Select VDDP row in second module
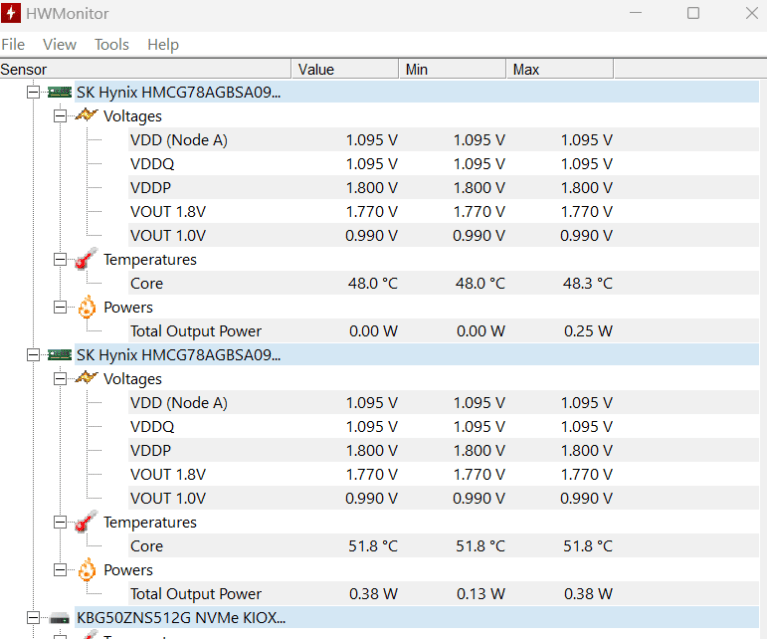The height and width of the screenshot is (639, 767). (x=443, y=451)
